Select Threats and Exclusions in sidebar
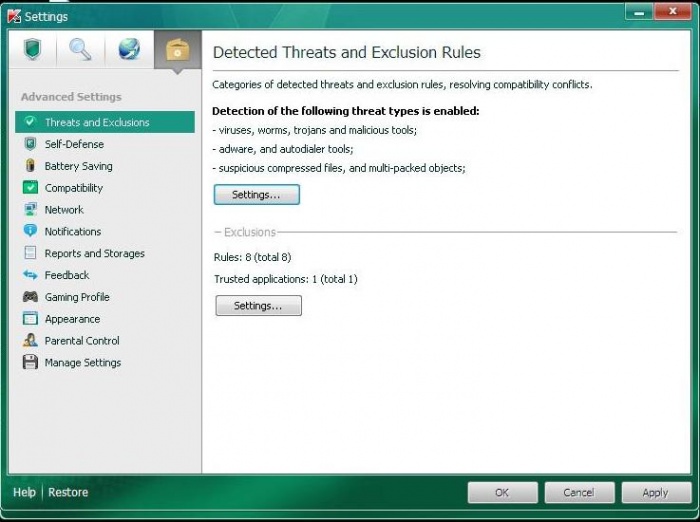The height and width of the screenshot is (522, 700). pos(105,122)
